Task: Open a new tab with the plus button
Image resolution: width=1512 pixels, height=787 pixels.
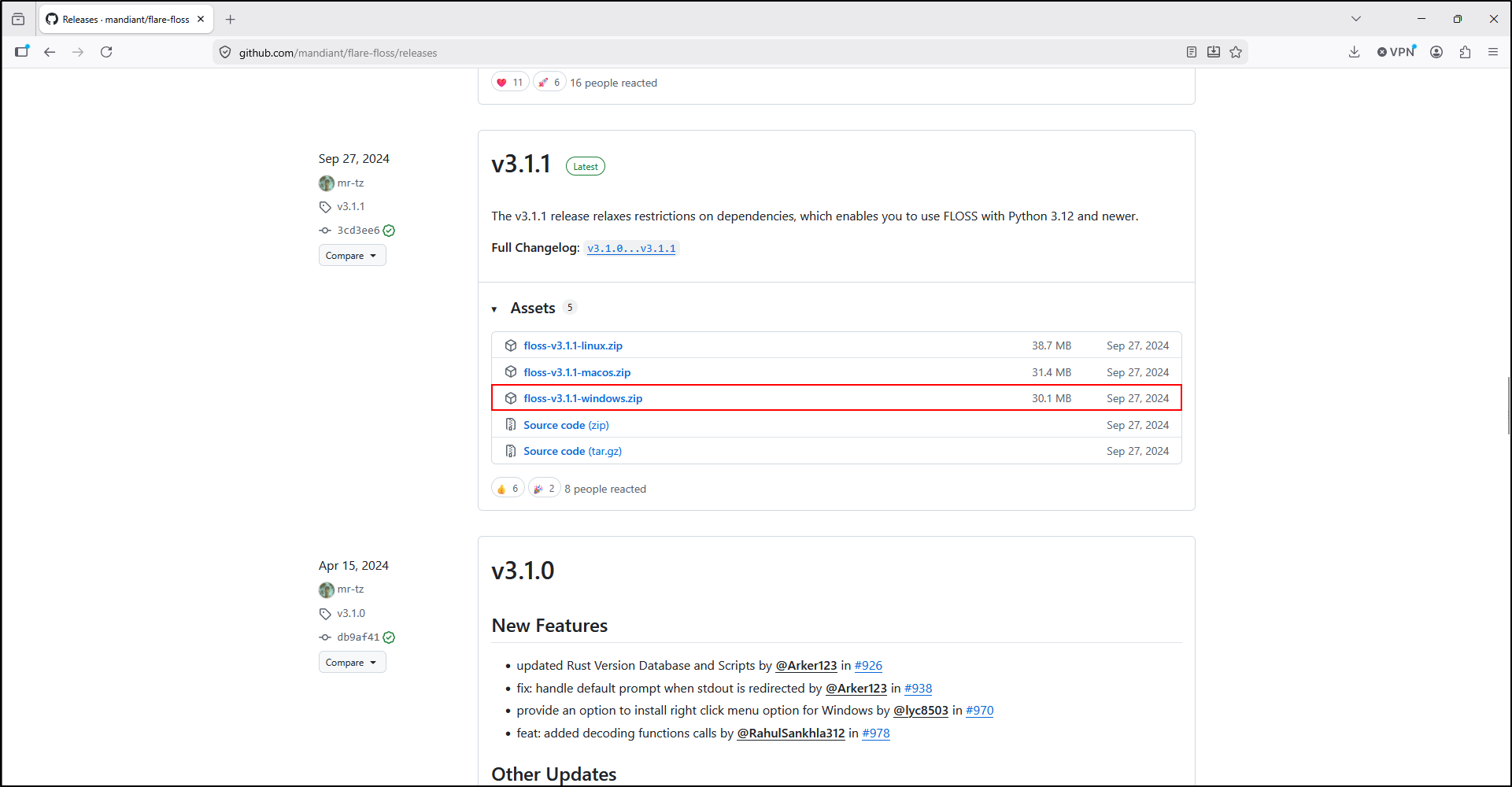Action: [x=231, y=19]
